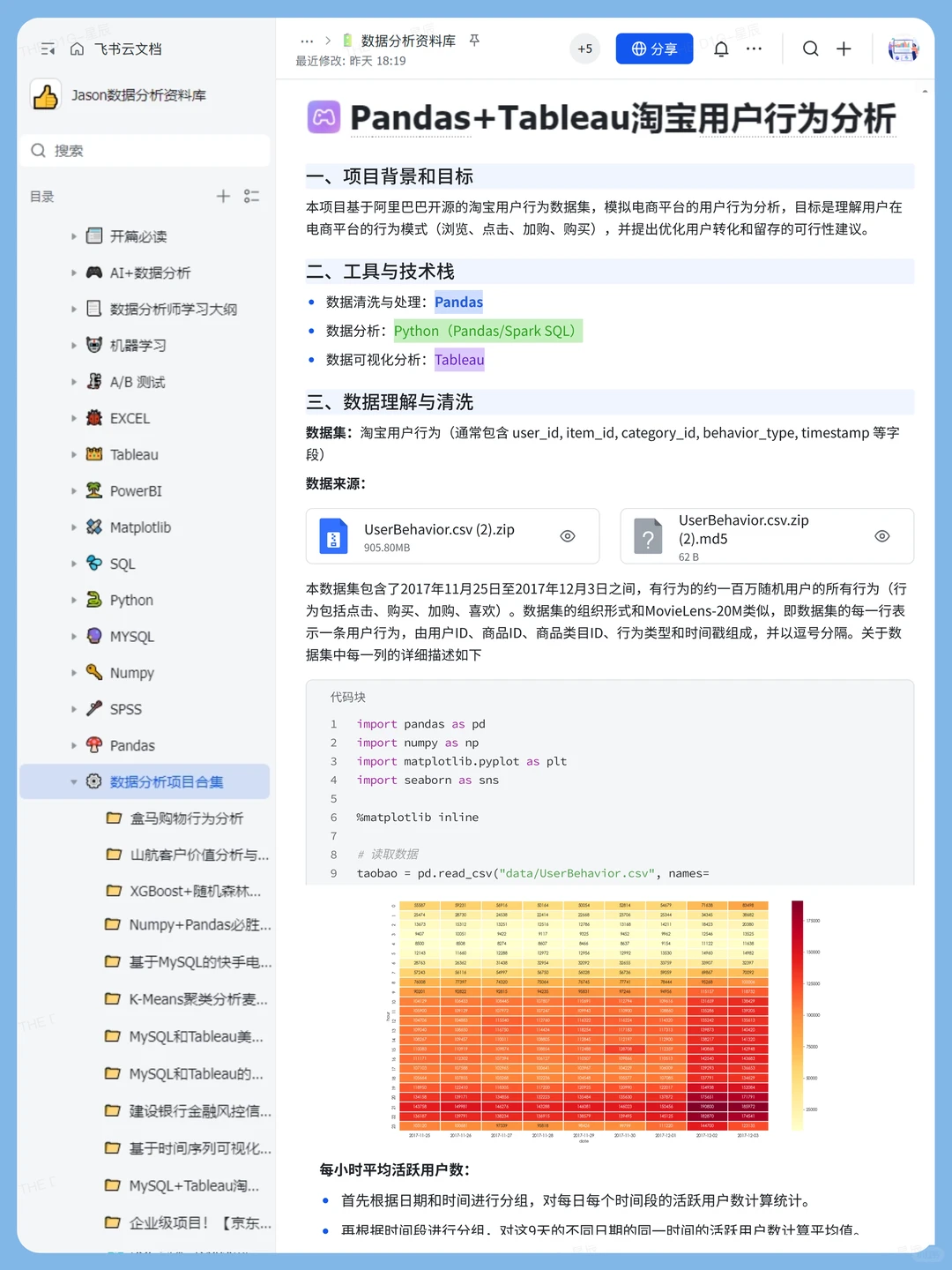
Task: Click the 最近修改: 昨天 18:19 timestamp
Action: pyautogui.click(x=351, y=61)
